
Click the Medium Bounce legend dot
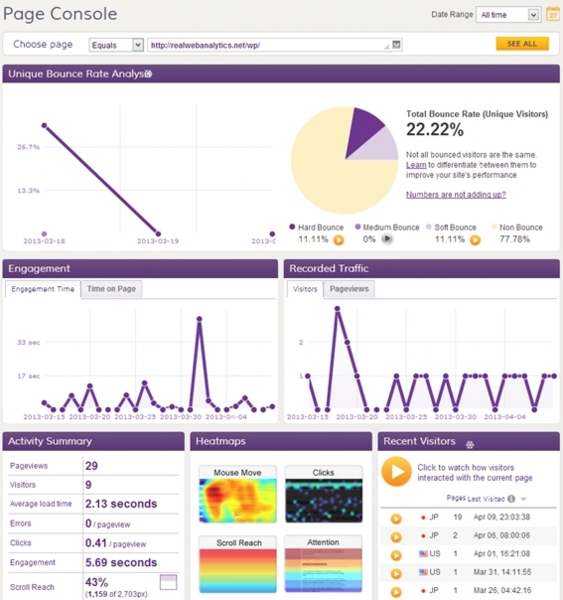pos(358,227)
